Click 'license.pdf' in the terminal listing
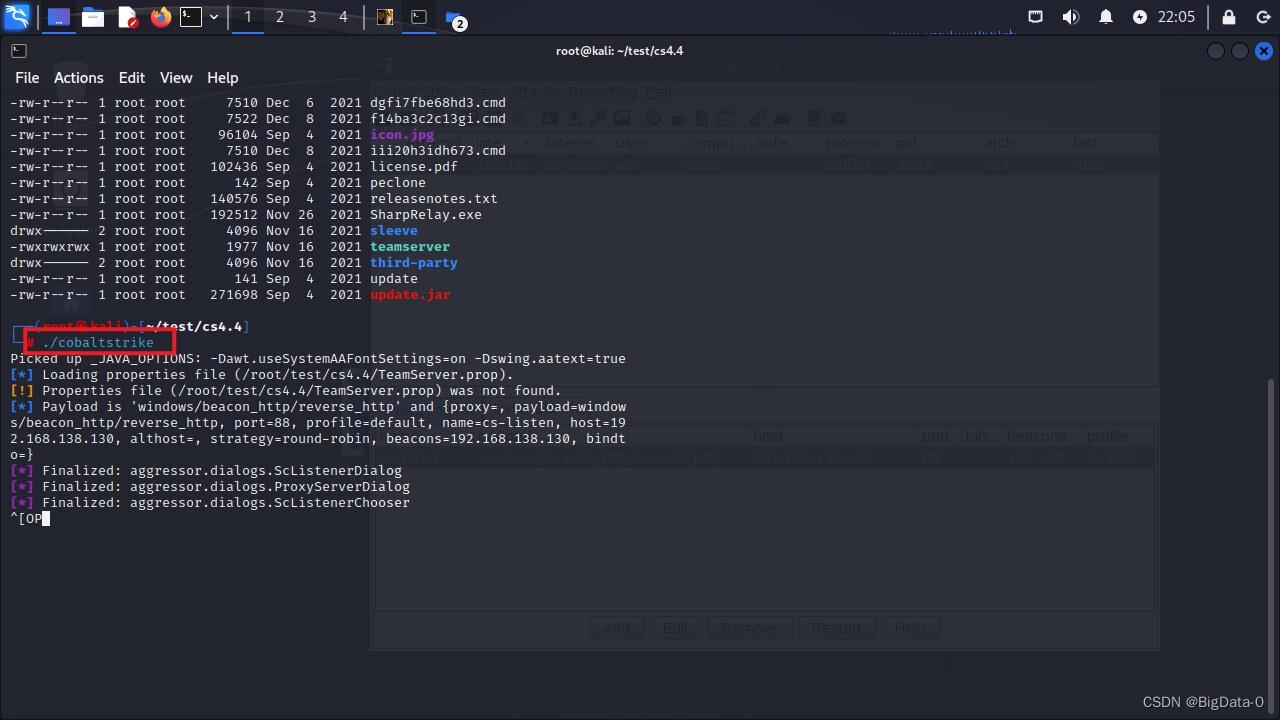The image size is (1280, 720). [414, 167]
